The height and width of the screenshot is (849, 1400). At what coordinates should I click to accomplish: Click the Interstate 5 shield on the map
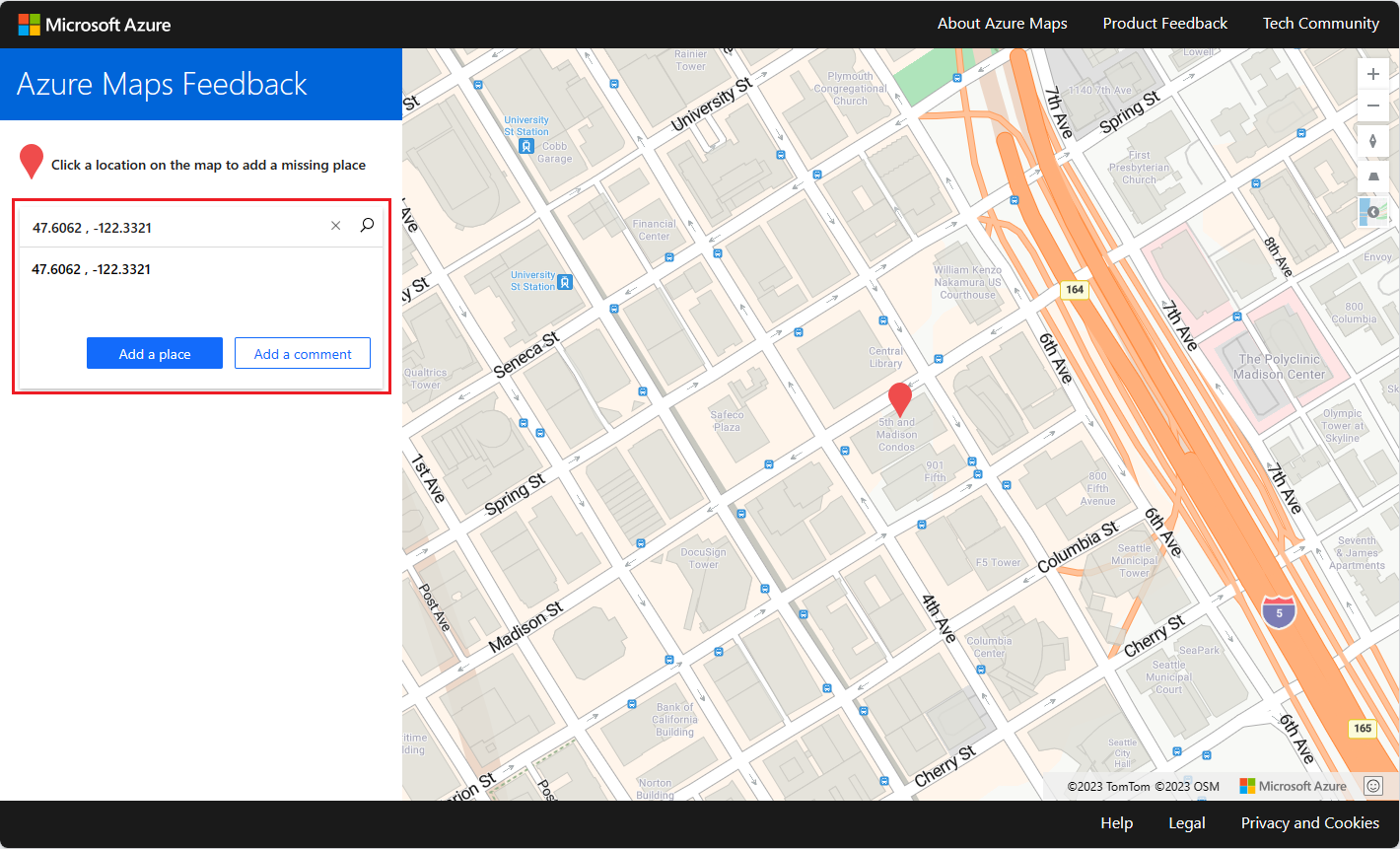(1279, 612)
